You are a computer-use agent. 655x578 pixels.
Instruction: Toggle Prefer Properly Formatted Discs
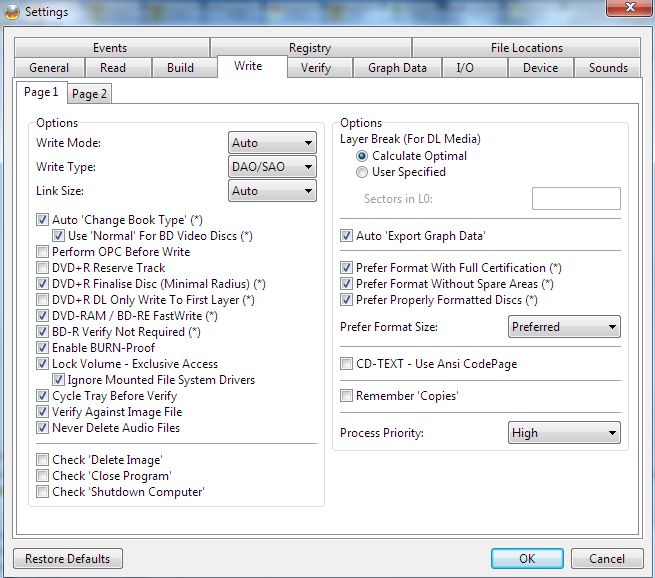(346, 299)
